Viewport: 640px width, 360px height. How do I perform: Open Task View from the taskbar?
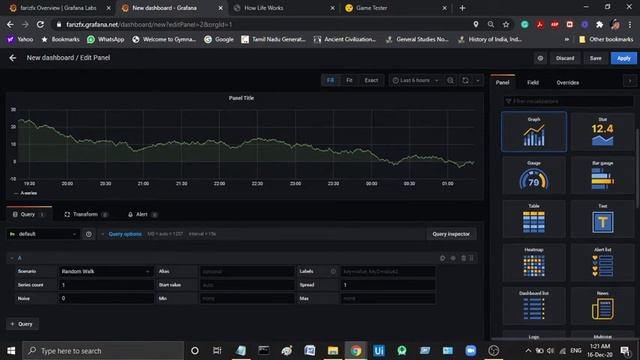[217, 350]
